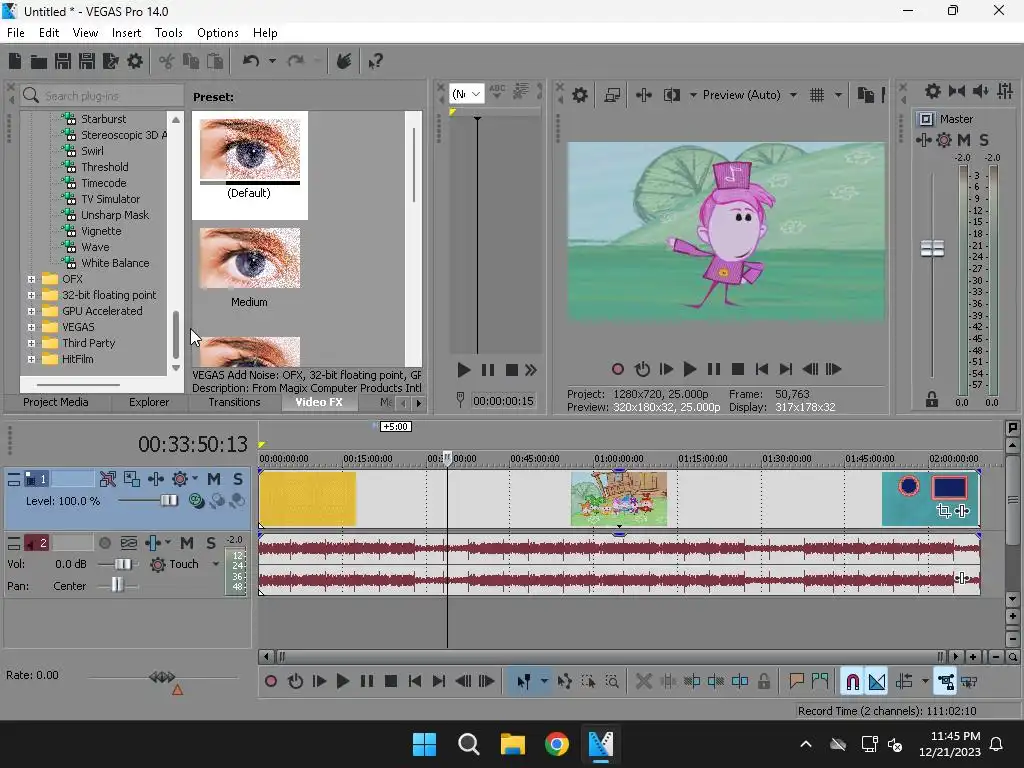Viewport: 1024px width, 768px height.
Task: Click the Chrome taskbar icon
Action: [x=556, y=744]
